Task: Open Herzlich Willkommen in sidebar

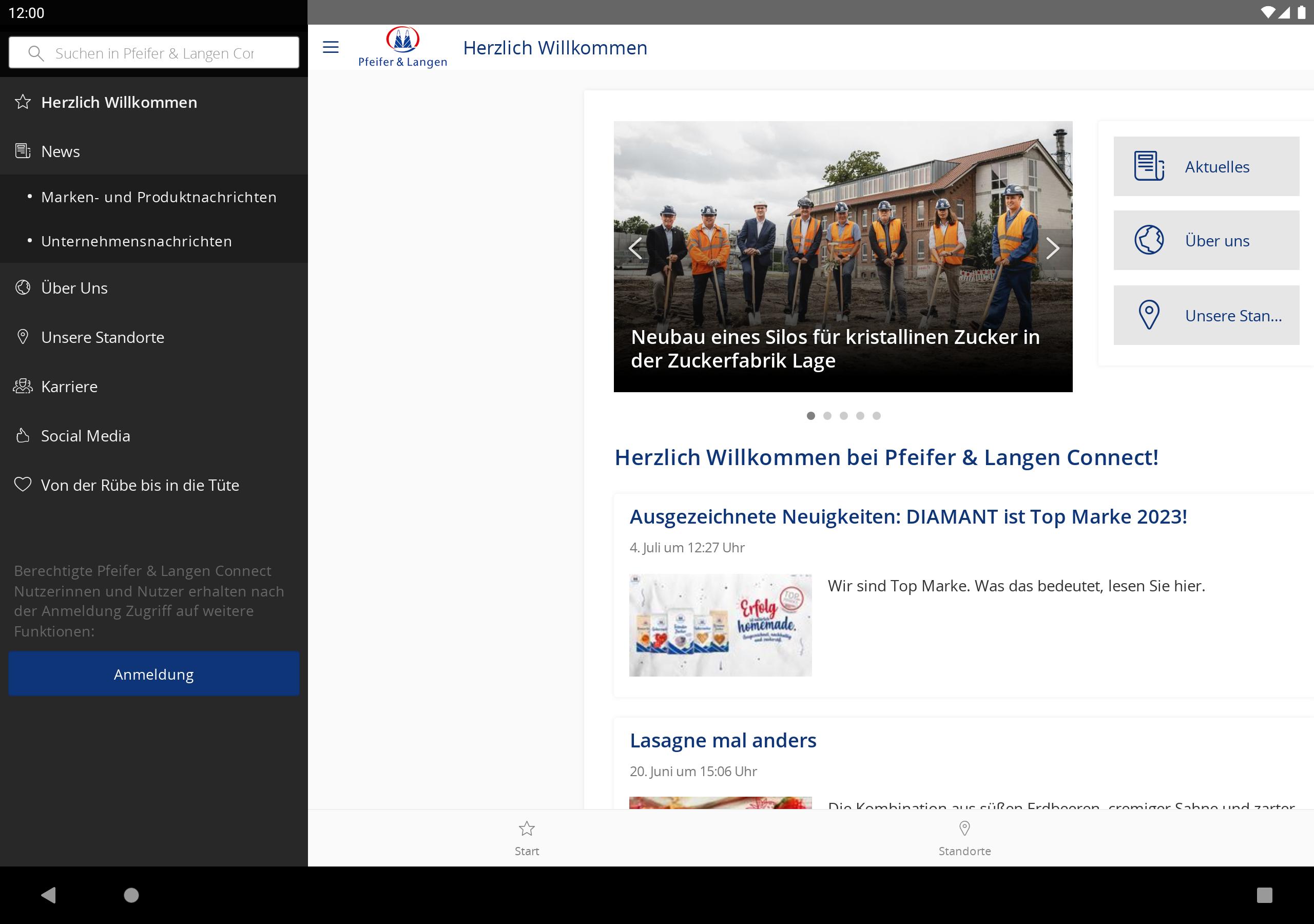Action: point(154,102)
